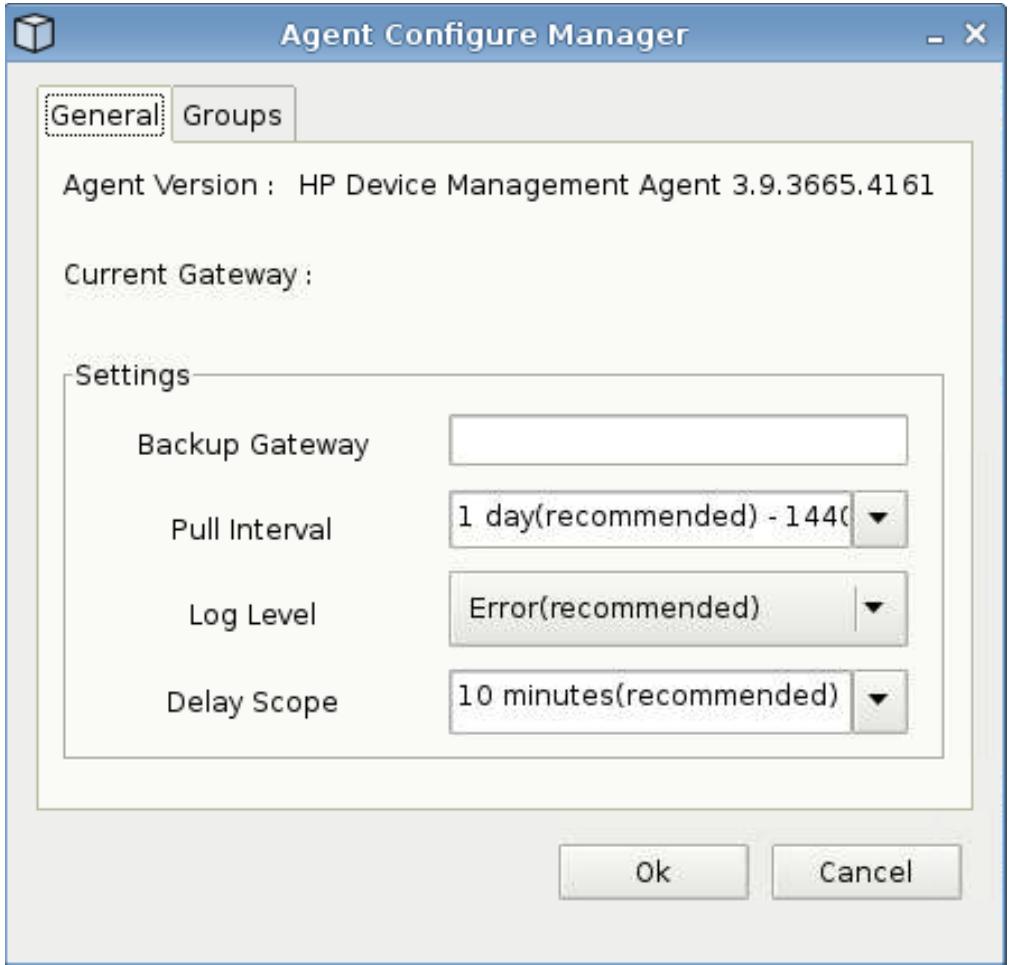Click the Pull Interval label
Viewport: 1012px width, 965px height.
pyautogui.click(x=251, y=530)
